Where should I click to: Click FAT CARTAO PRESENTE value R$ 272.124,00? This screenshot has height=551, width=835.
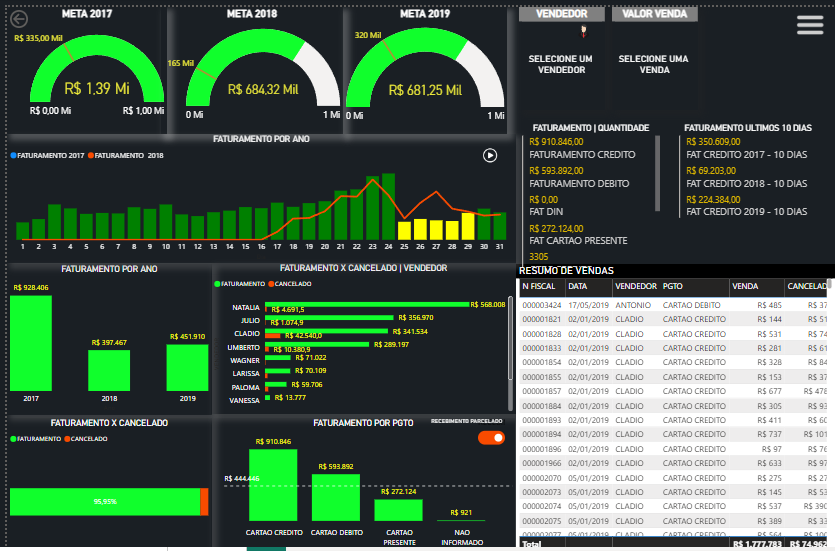point(556,229)
